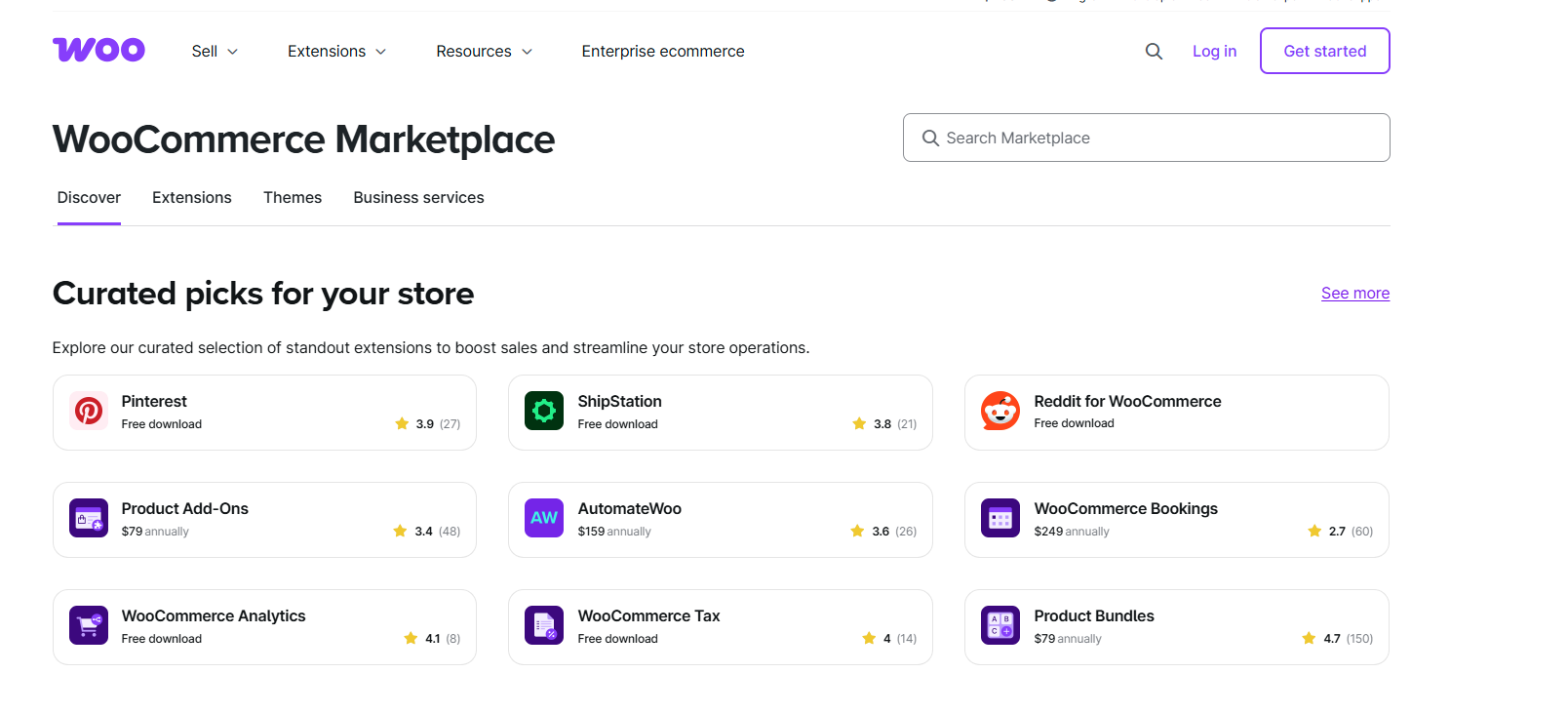The height and width of the screenshot is (713, 1568).
Task: Click the Pinterest rating star
Action: tap(402, 423)
